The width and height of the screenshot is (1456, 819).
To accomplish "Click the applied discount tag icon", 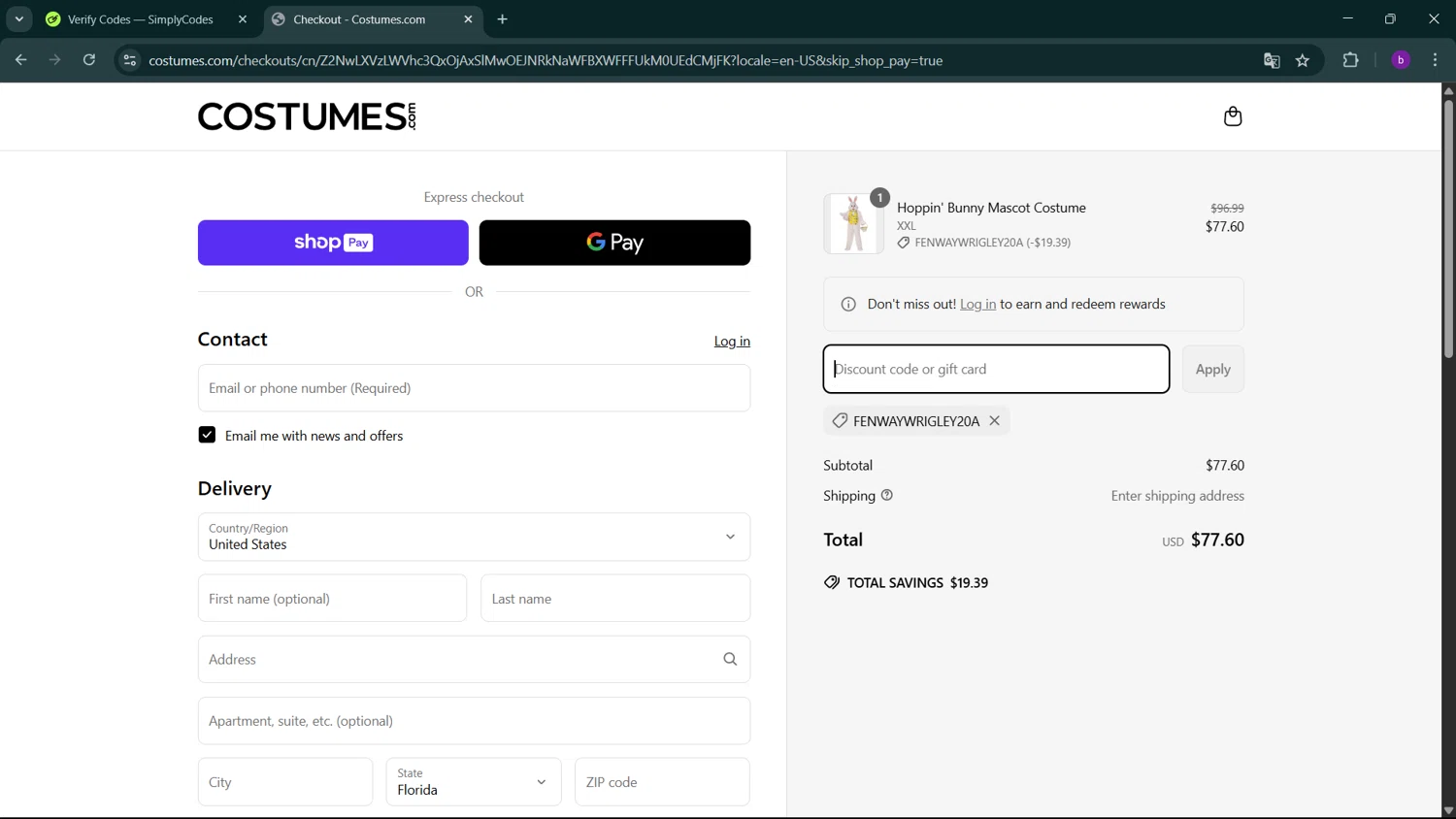I will pyautogui.click(x=840, y=421).
